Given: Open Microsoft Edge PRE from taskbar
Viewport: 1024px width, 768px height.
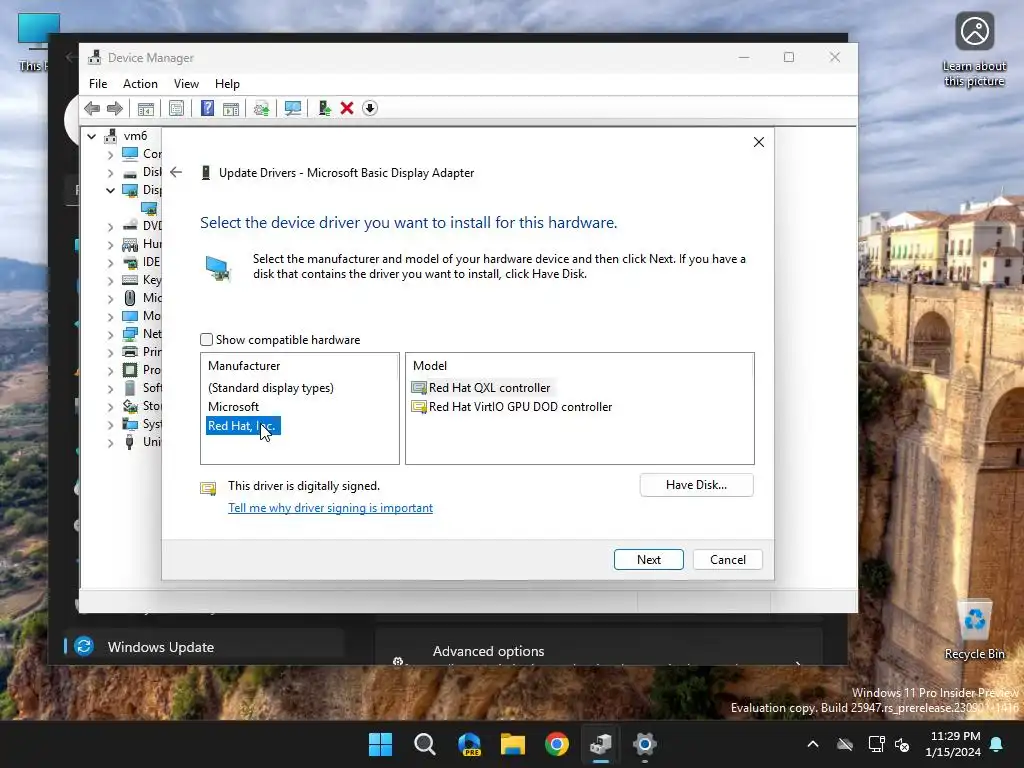Looking at the screenshot, I should (469, 744).
